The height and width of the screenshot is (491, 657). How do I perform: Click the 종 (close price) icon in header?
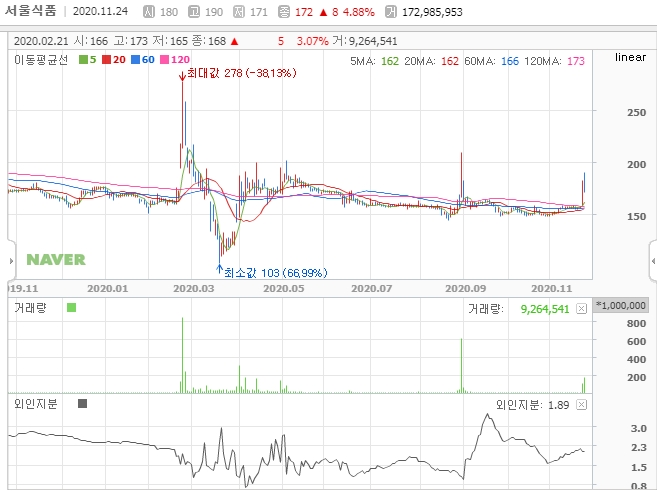[x=284, y=12]
